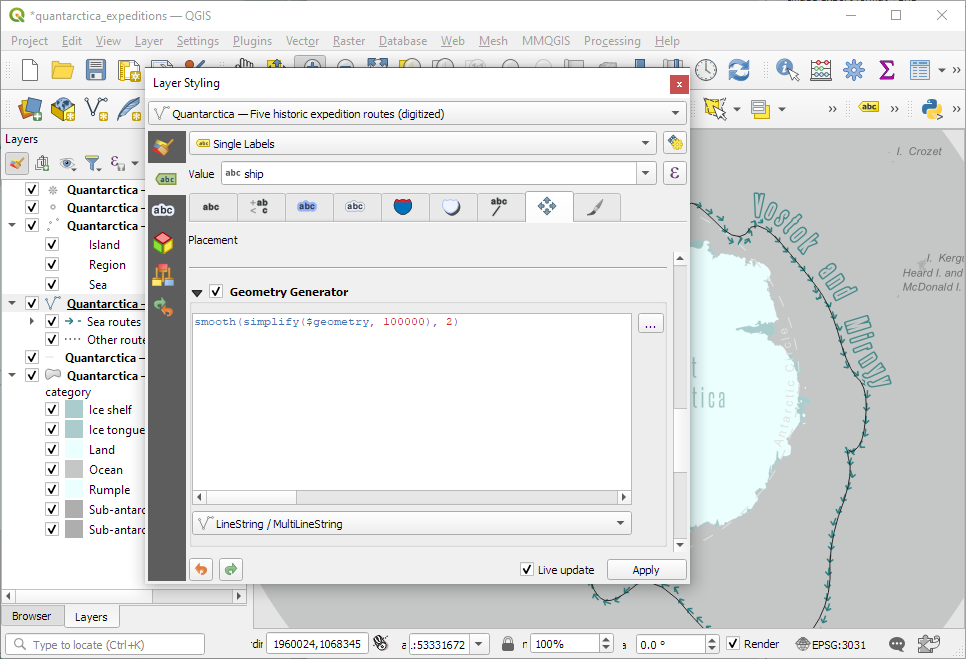Viewport: 966px width, 659px height.
Task: Open Value field dropdown arrow
Action: pos(646,174)
